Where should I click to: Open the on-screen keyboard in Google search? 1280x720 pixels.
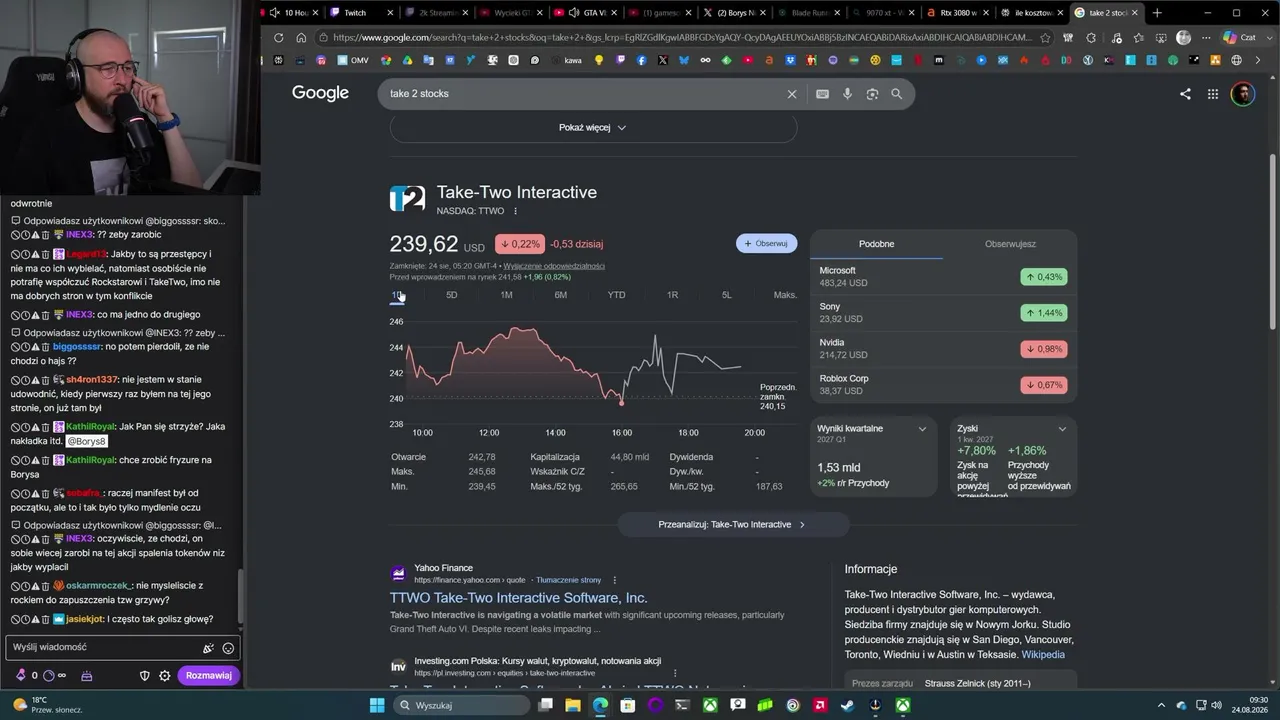click(822, 94)
